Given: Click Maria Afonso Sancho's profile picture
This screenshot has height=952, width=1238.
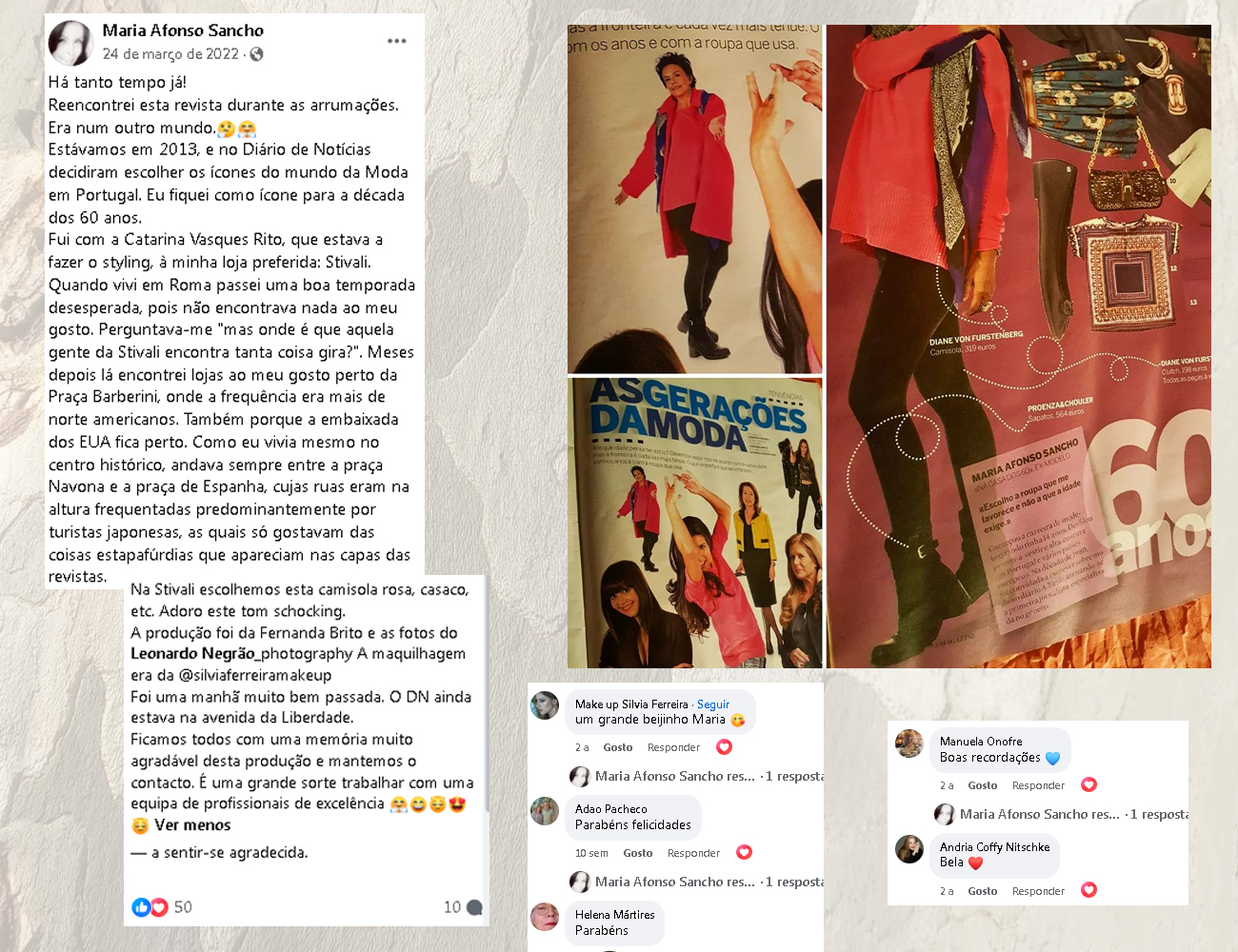Looking at the screenshot, I should (x=70, y=43).
